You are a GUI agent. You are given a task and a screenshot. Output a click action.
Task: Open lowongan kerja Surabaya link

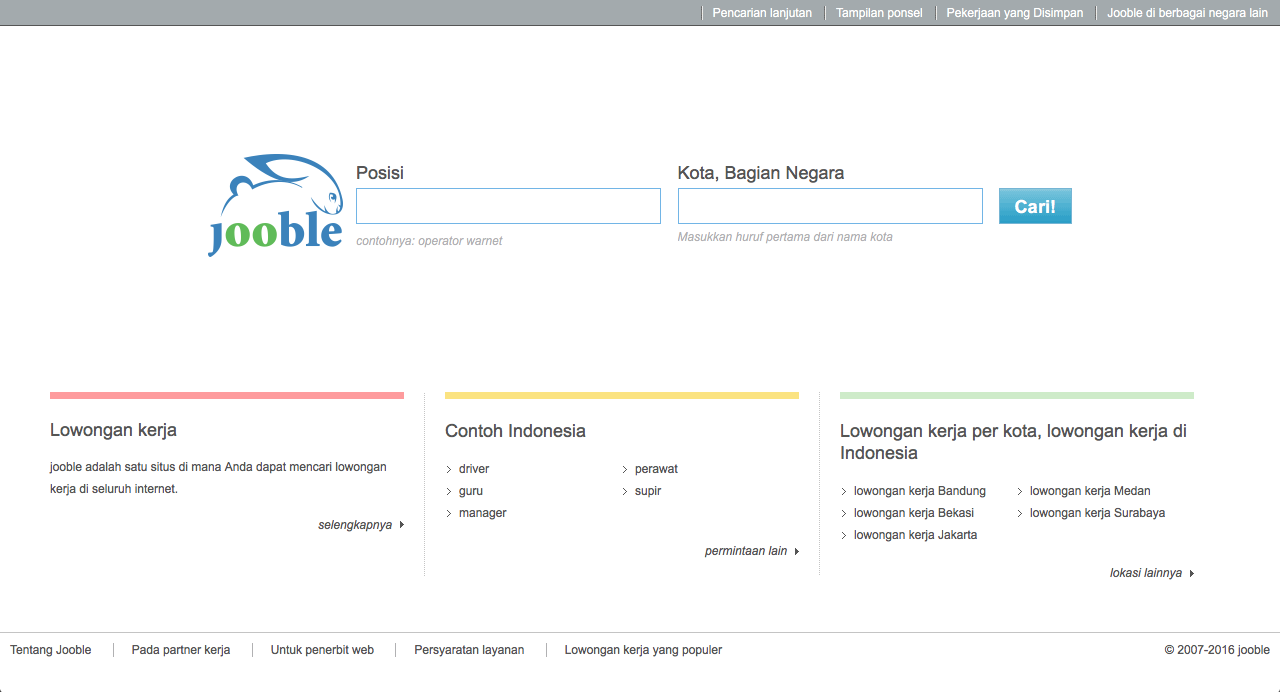point(1097,513)
